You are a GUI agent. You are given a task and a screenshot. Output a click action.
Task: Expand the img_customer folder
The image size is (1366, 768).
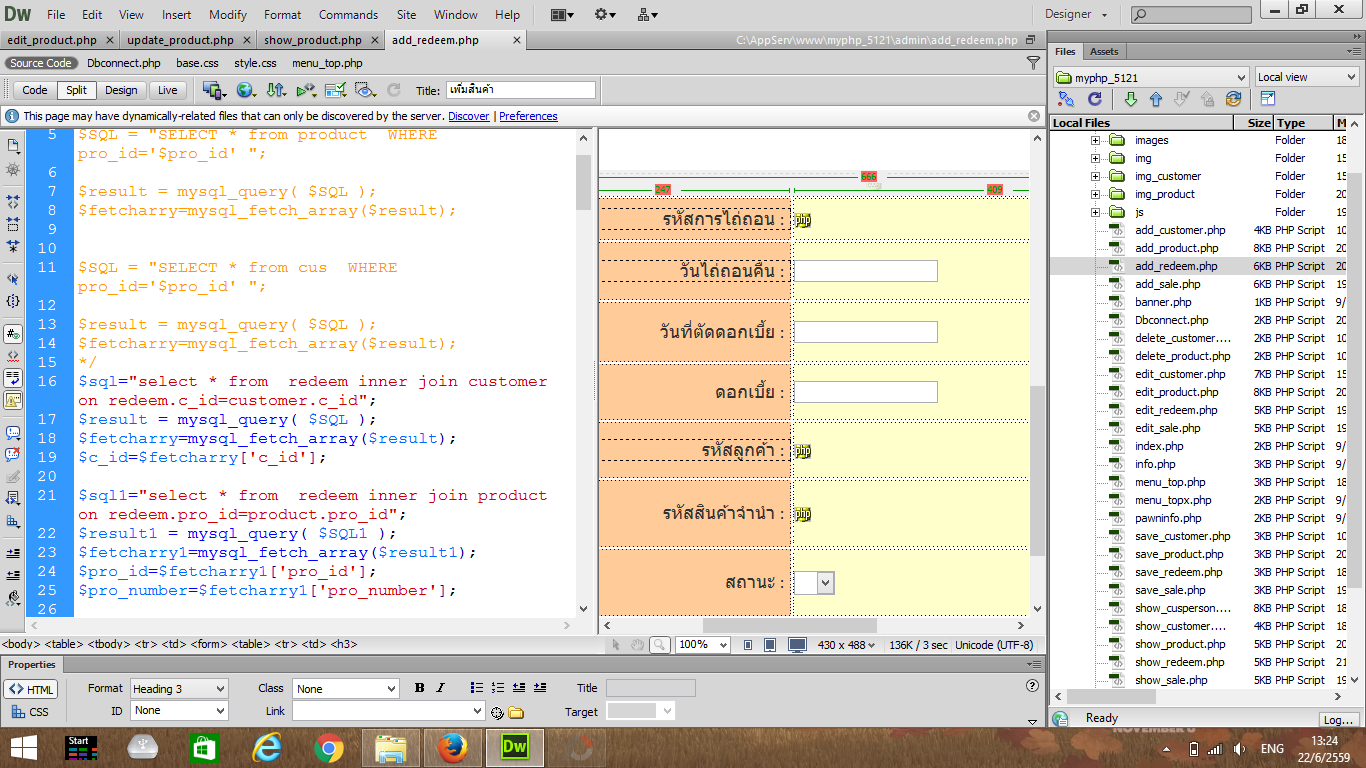1095,176
